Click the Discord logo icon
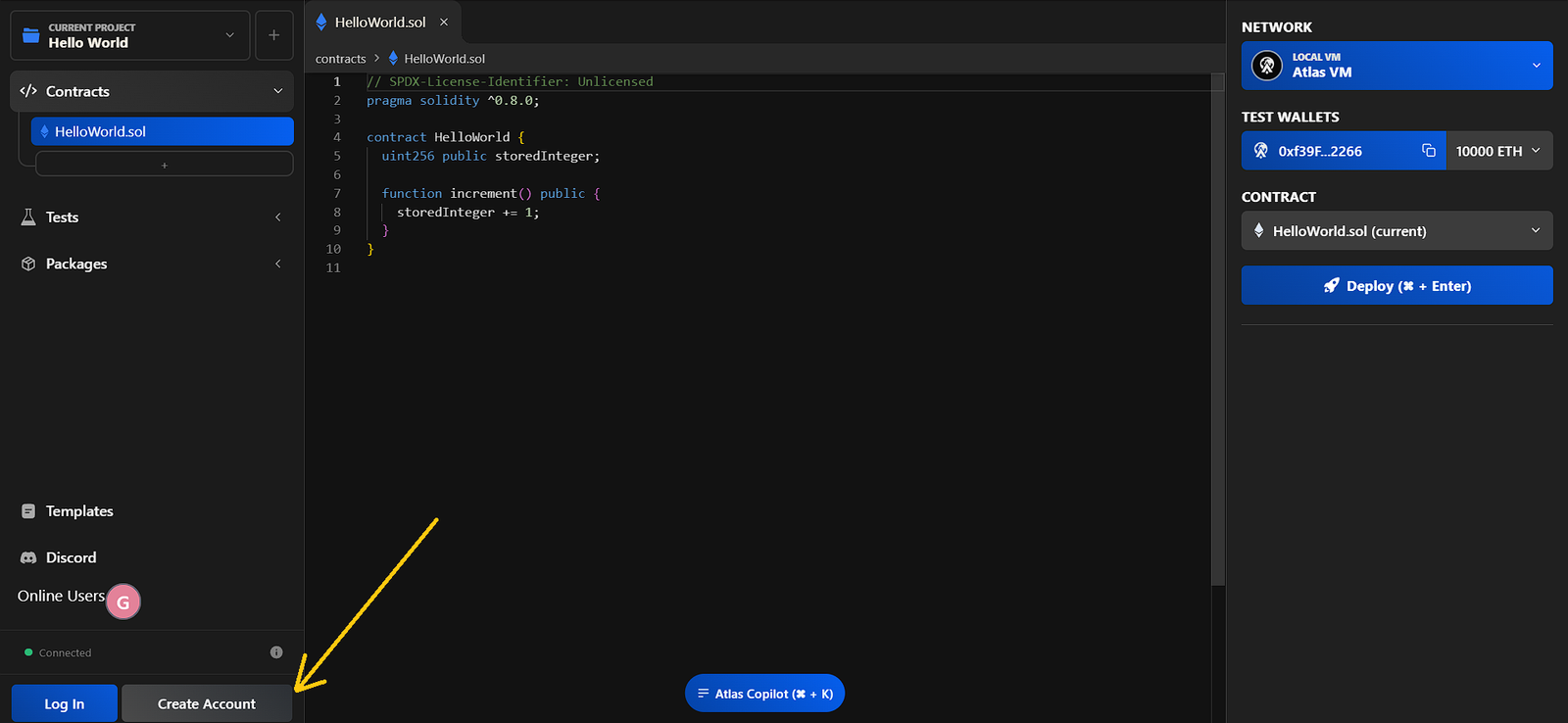Image resolution: width=1568 pixels, height=723 pixels. (x=28, y=557)
